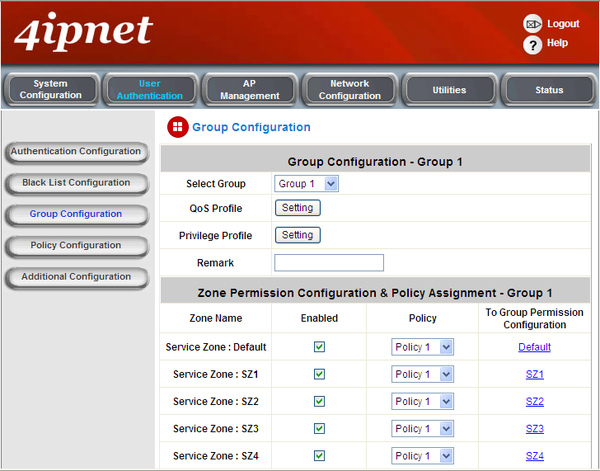Open the System Configuration tab
Image resolution: width=600 pixels, height=471 pixels.
(x=51, y=90)
